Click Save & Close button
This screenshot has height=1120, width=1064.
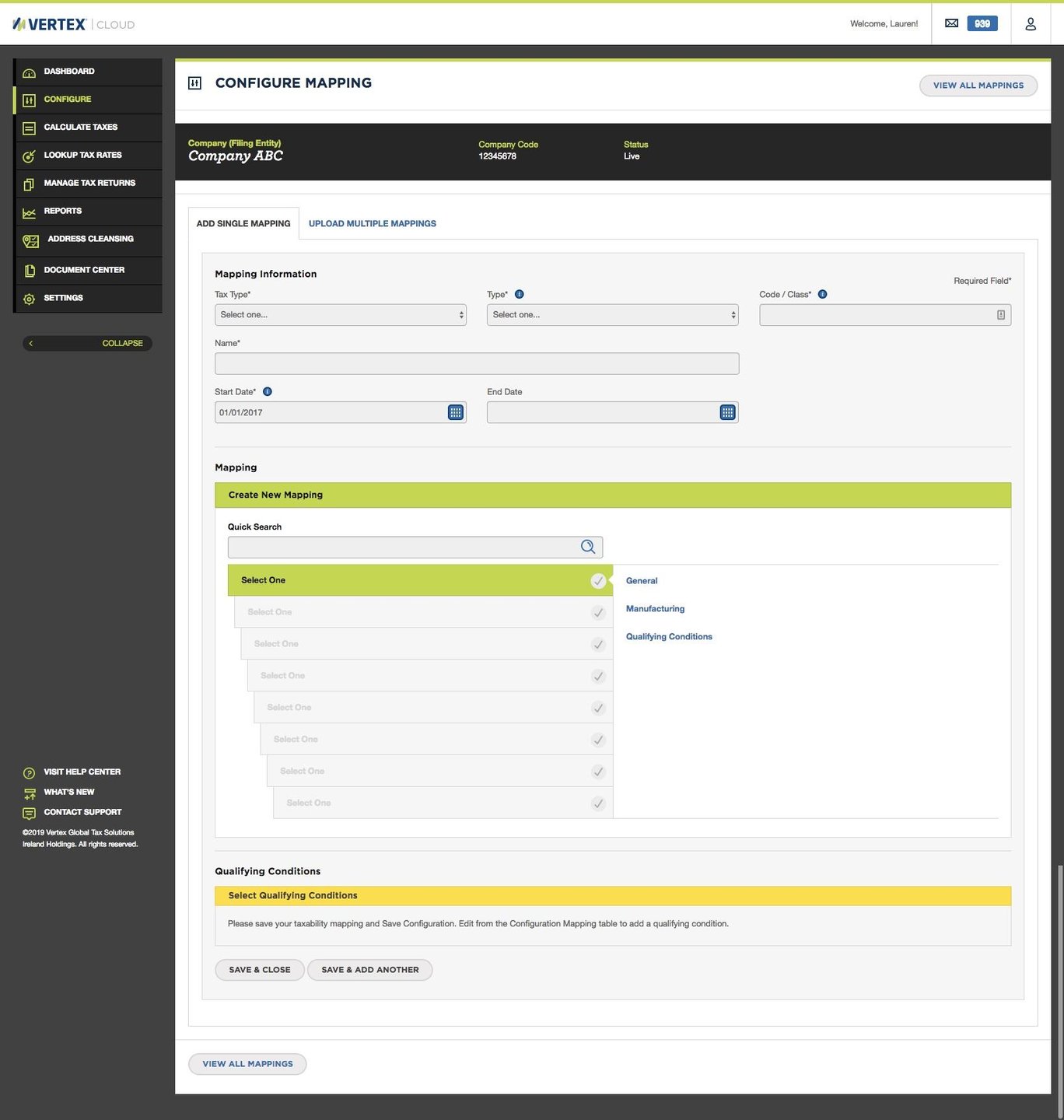coord(260,970)
